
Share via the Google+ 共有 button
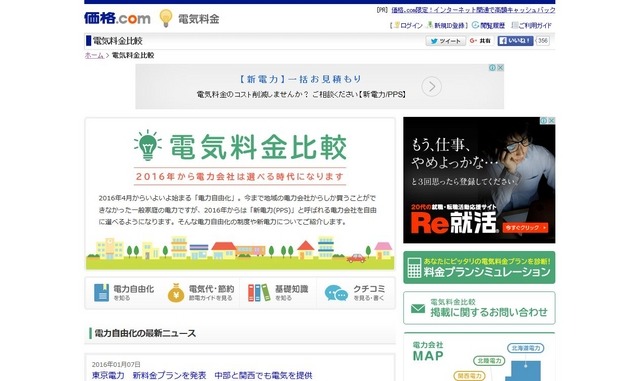click(x=480, y=41)
